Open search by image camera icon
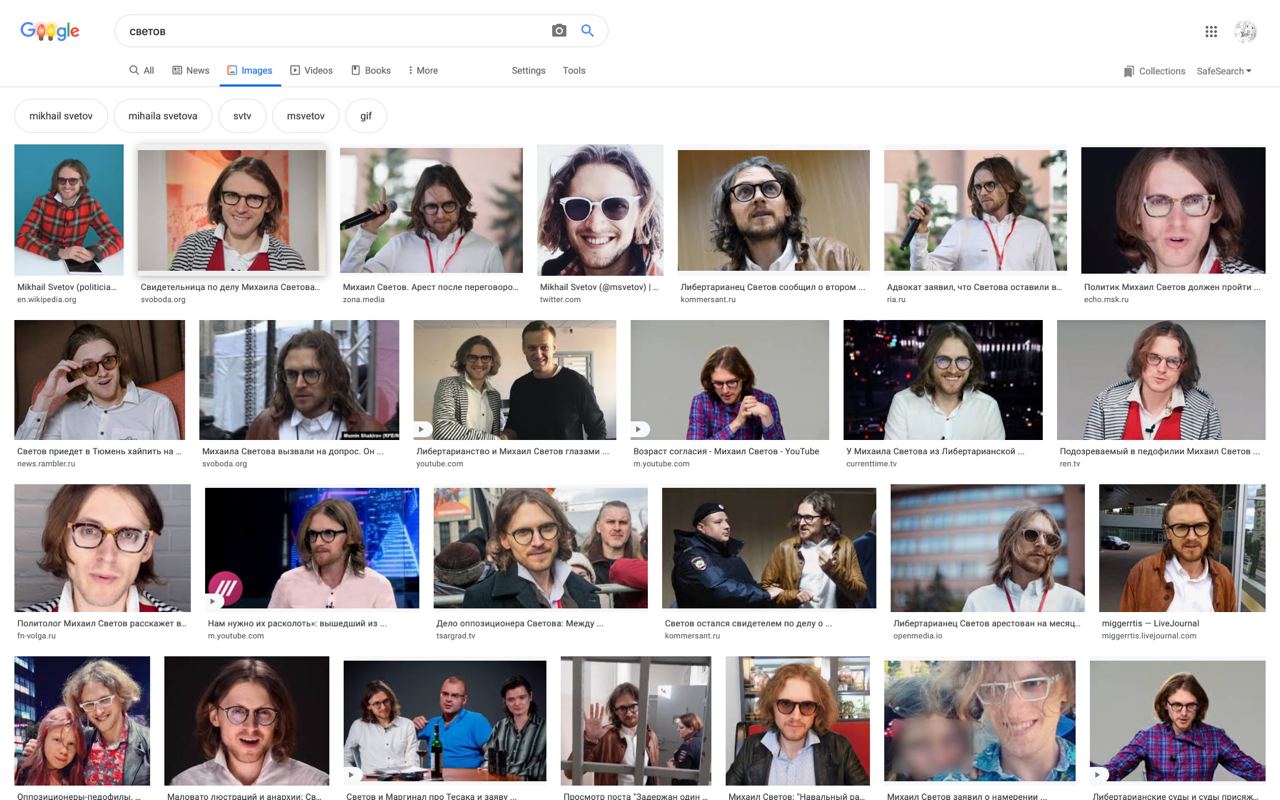 coord(559,31)
